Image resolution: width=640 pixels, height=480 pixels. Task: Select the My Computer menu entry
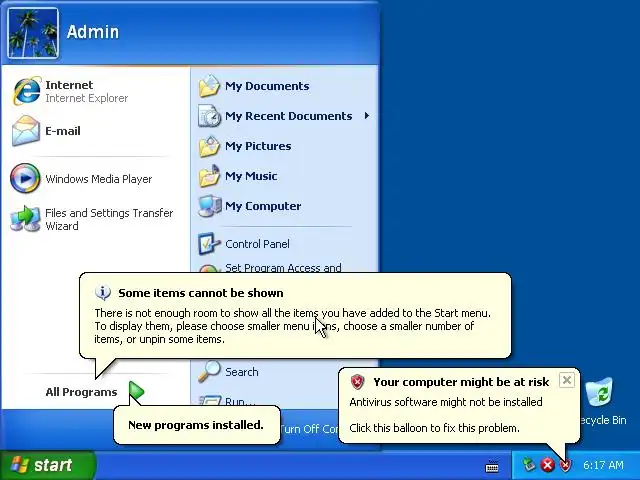click(284, 206)
